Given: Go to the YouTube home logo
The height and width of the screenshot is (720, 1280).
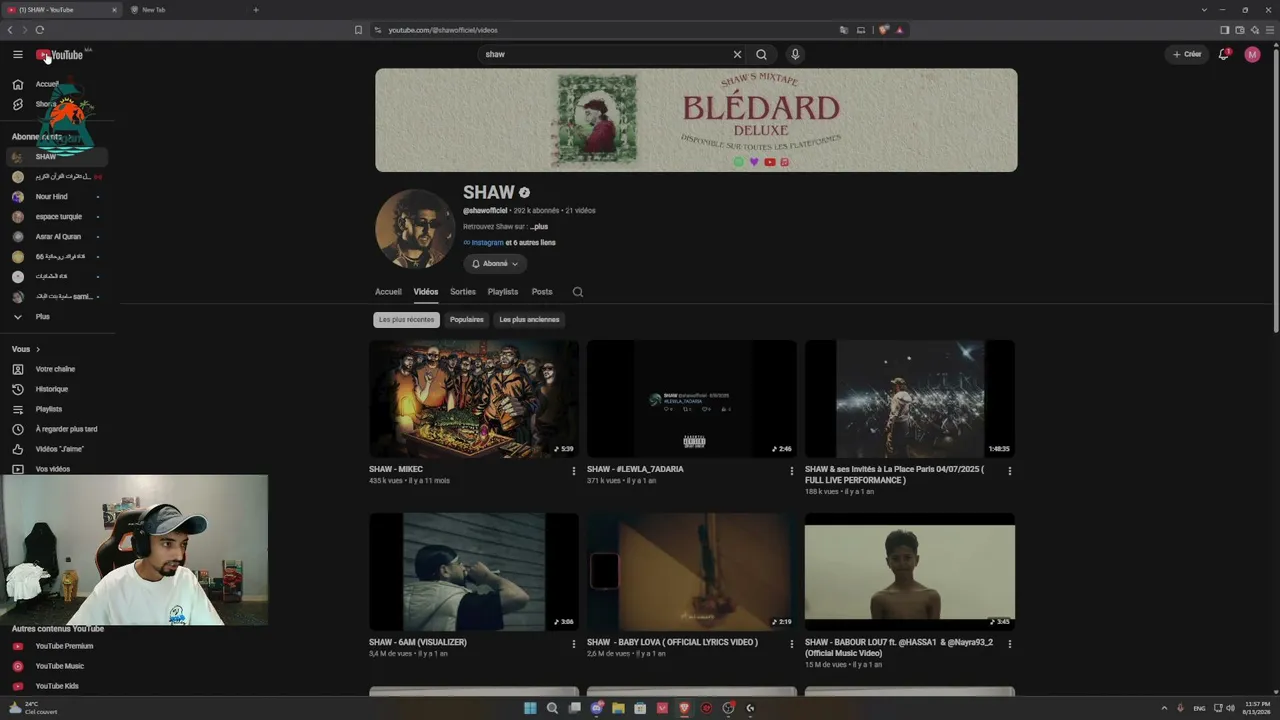Looking at the screenshot, I should [60, 55].
